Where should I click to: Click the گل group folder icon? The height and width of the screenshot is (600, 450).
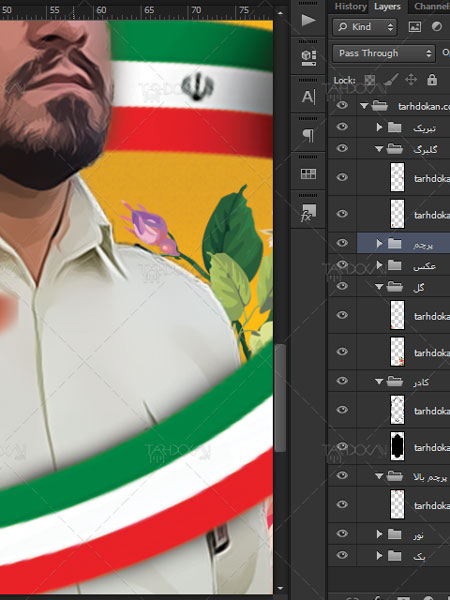pyautogui.click(x=395, y=286)
